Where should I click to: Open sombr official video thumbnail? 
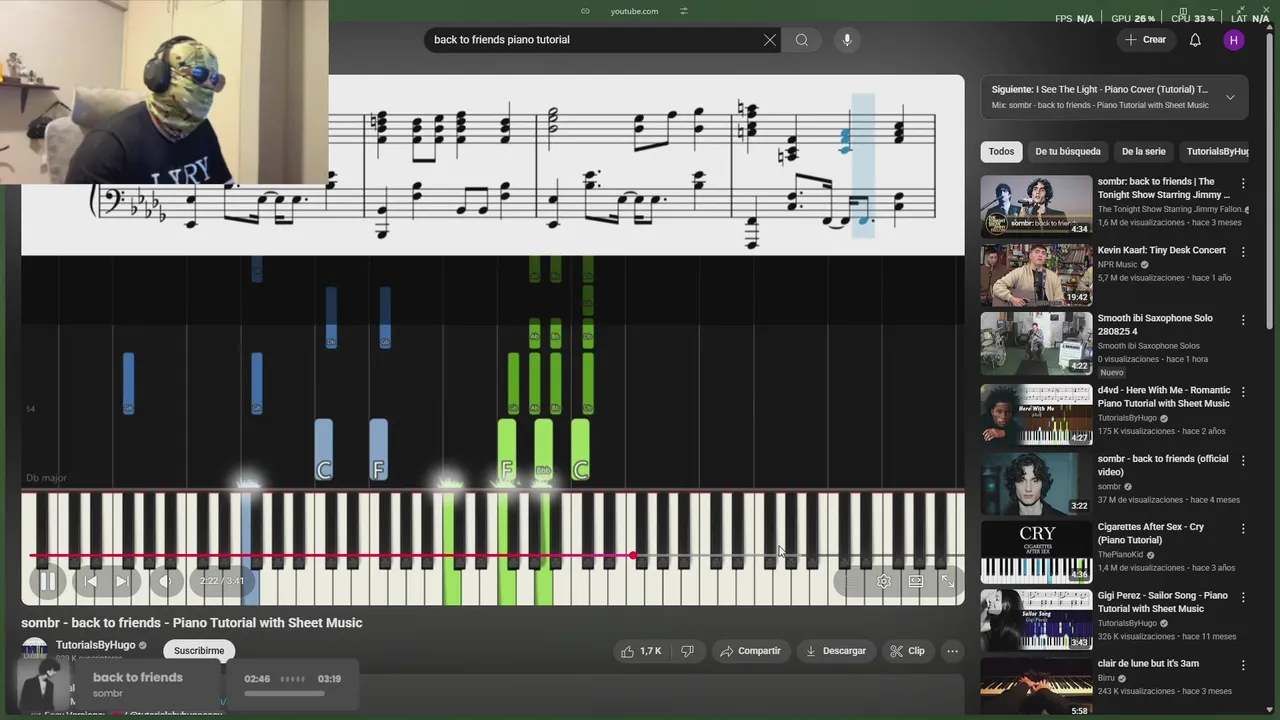(x=1036, y=483)
